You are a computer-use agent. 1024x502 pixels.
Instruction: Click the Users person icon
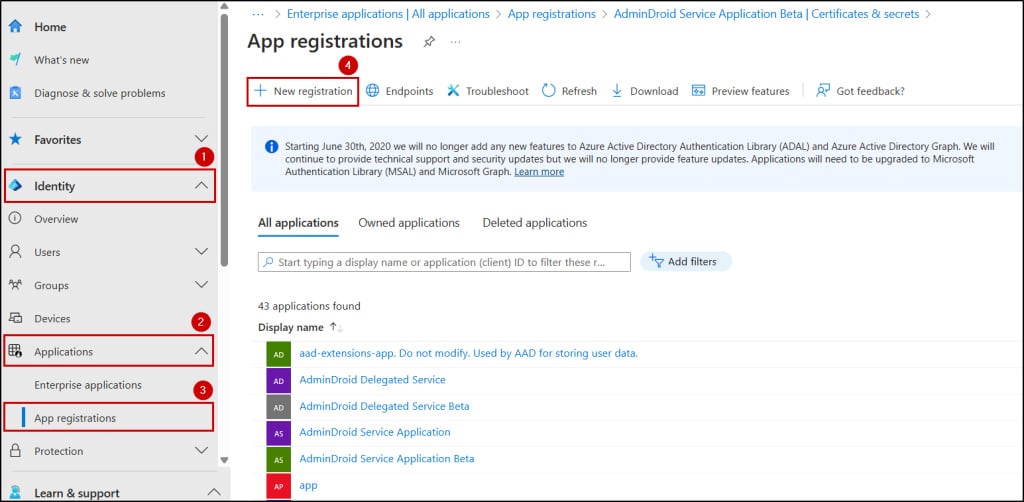15,252
